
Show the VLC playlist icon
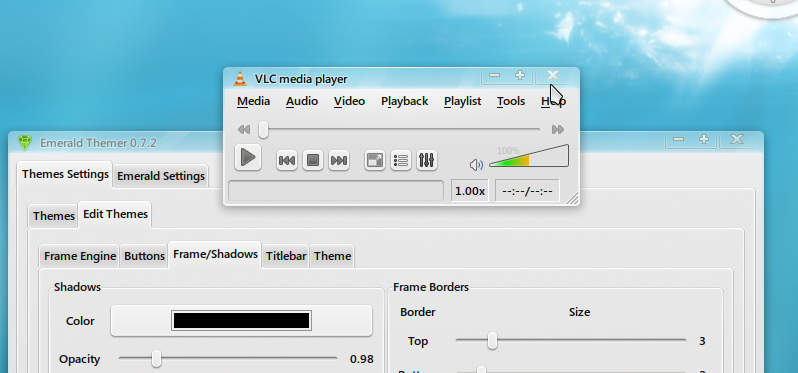point(401,161)
